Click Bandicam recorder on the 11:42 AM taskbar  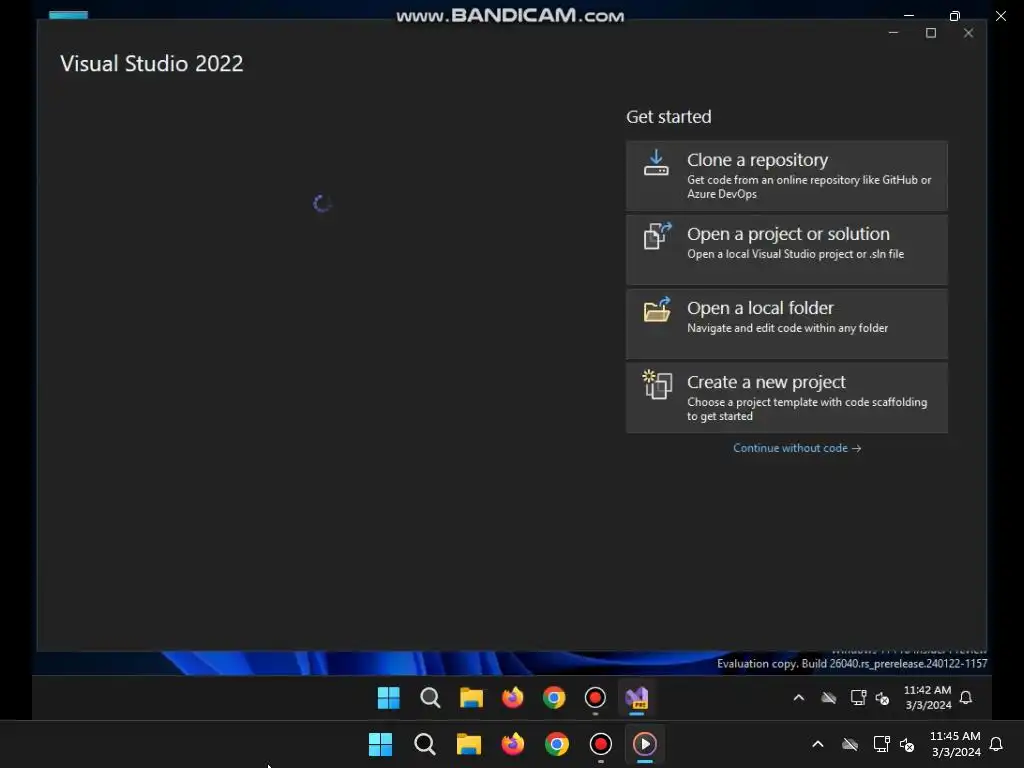tap(595, 697)
